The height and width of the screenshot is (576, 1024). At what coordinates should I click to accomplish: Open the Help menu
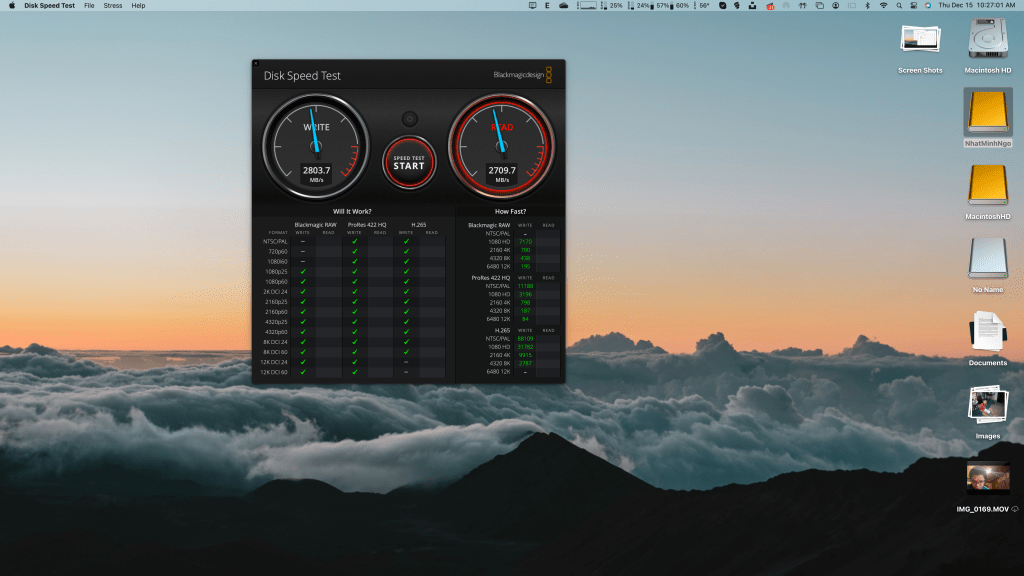point(138,6)
